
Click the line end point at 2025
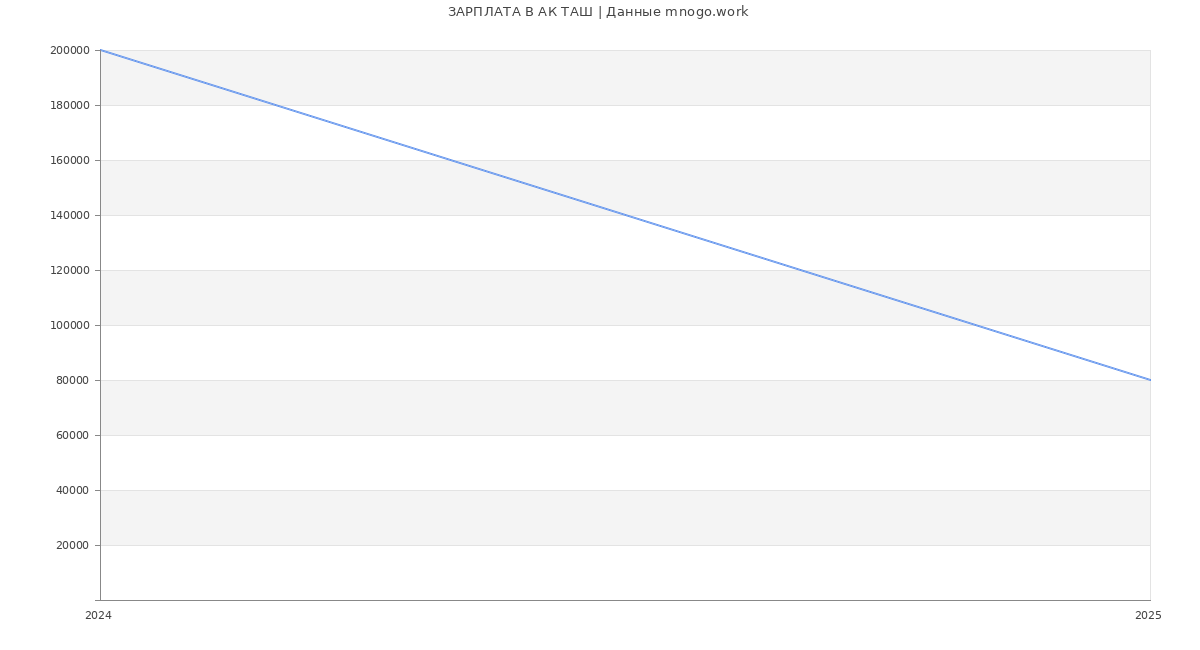1150,380
